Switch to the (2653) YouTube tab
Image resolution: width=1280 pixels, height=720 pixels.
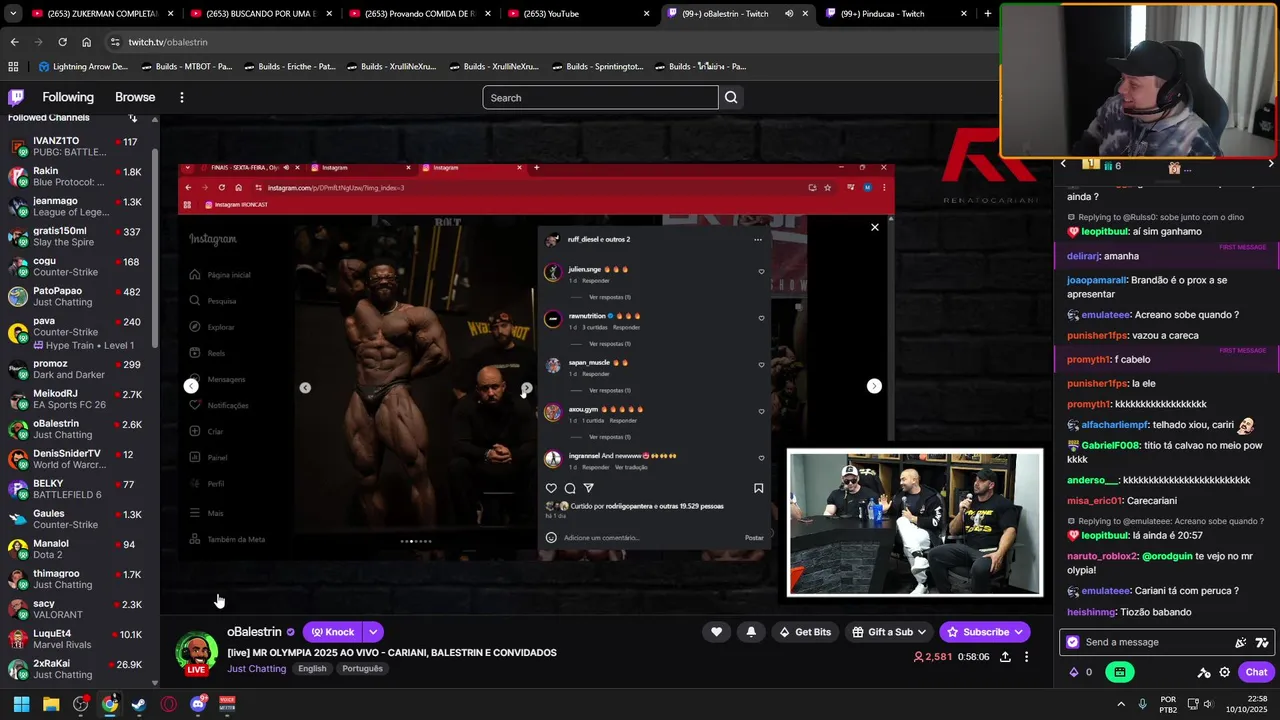pos(579,13)
